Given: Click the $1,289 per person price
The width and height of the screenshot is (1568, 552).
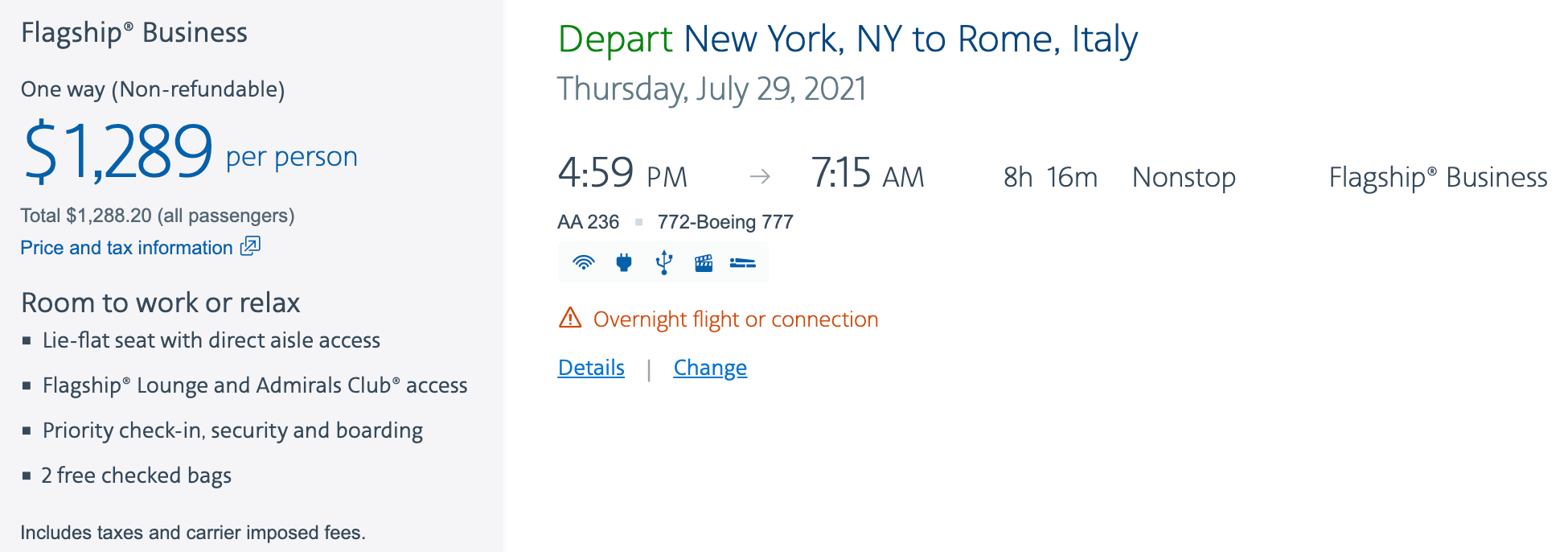Looking at the screenshot, I should pos(119,151).
